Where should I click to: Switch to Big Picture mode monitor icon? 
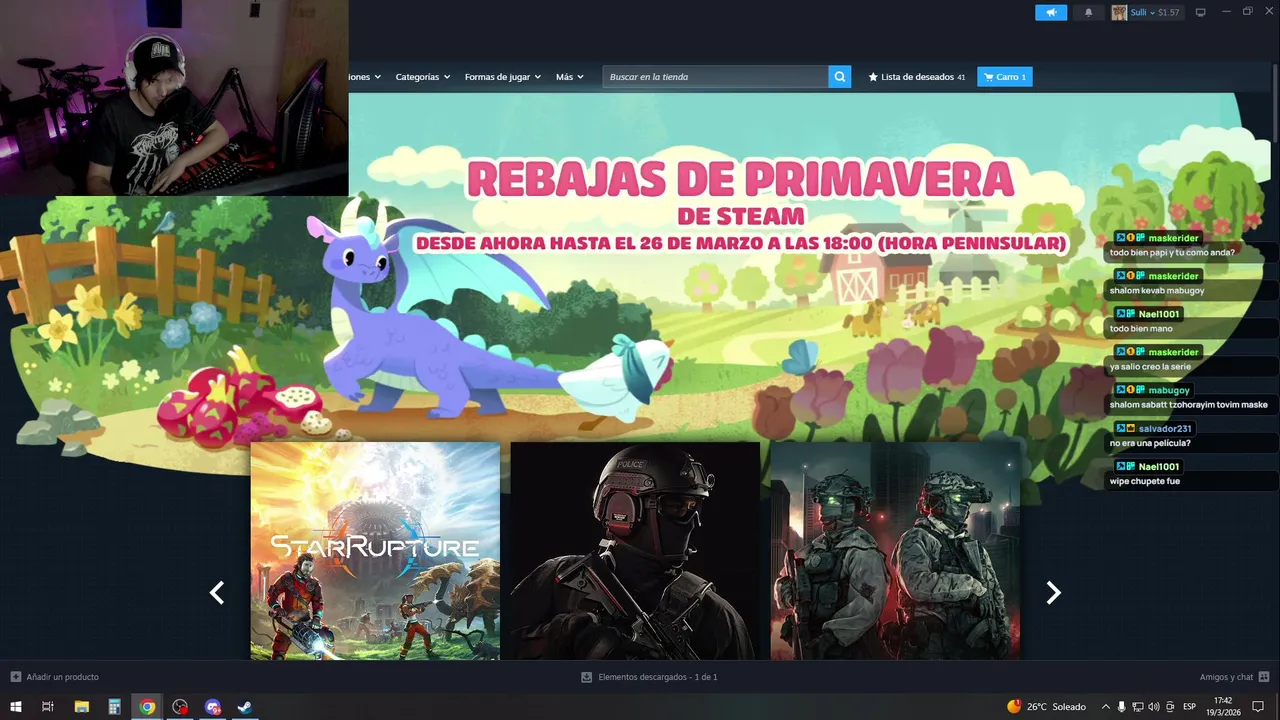click(1201, 13)
